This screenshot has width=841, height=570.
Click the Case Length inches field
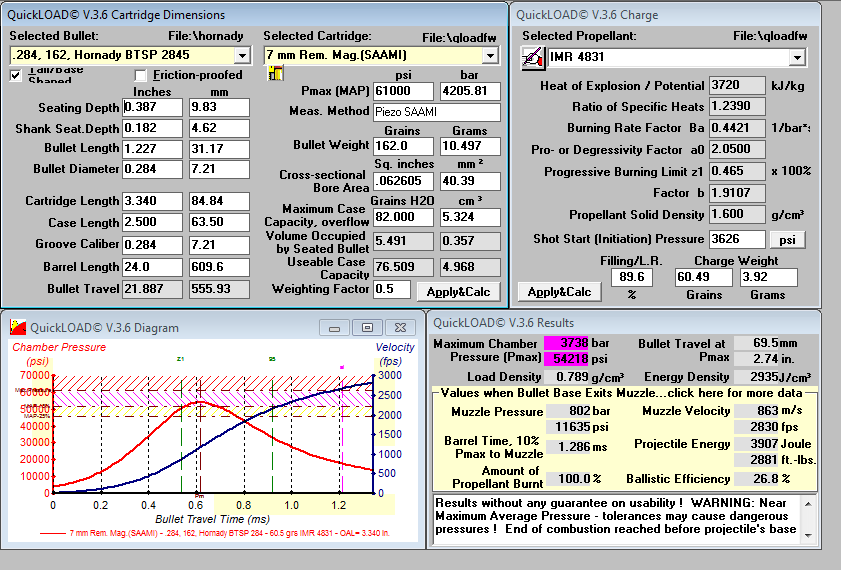152,222
